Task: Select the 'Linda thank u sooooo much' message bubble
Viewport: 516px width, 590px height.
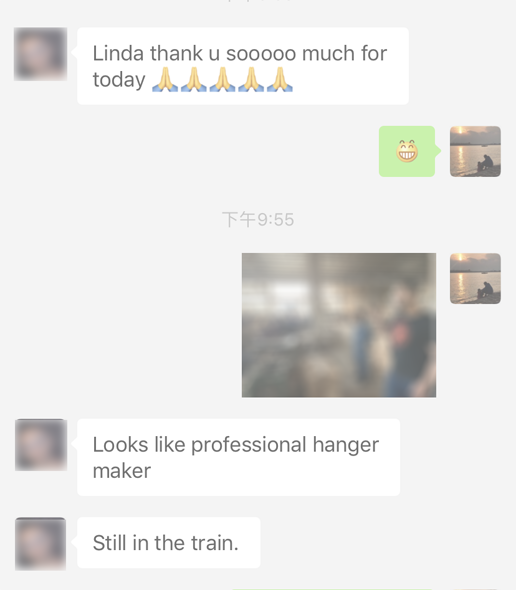Action: pyautogui.click(x=243, y=66)
